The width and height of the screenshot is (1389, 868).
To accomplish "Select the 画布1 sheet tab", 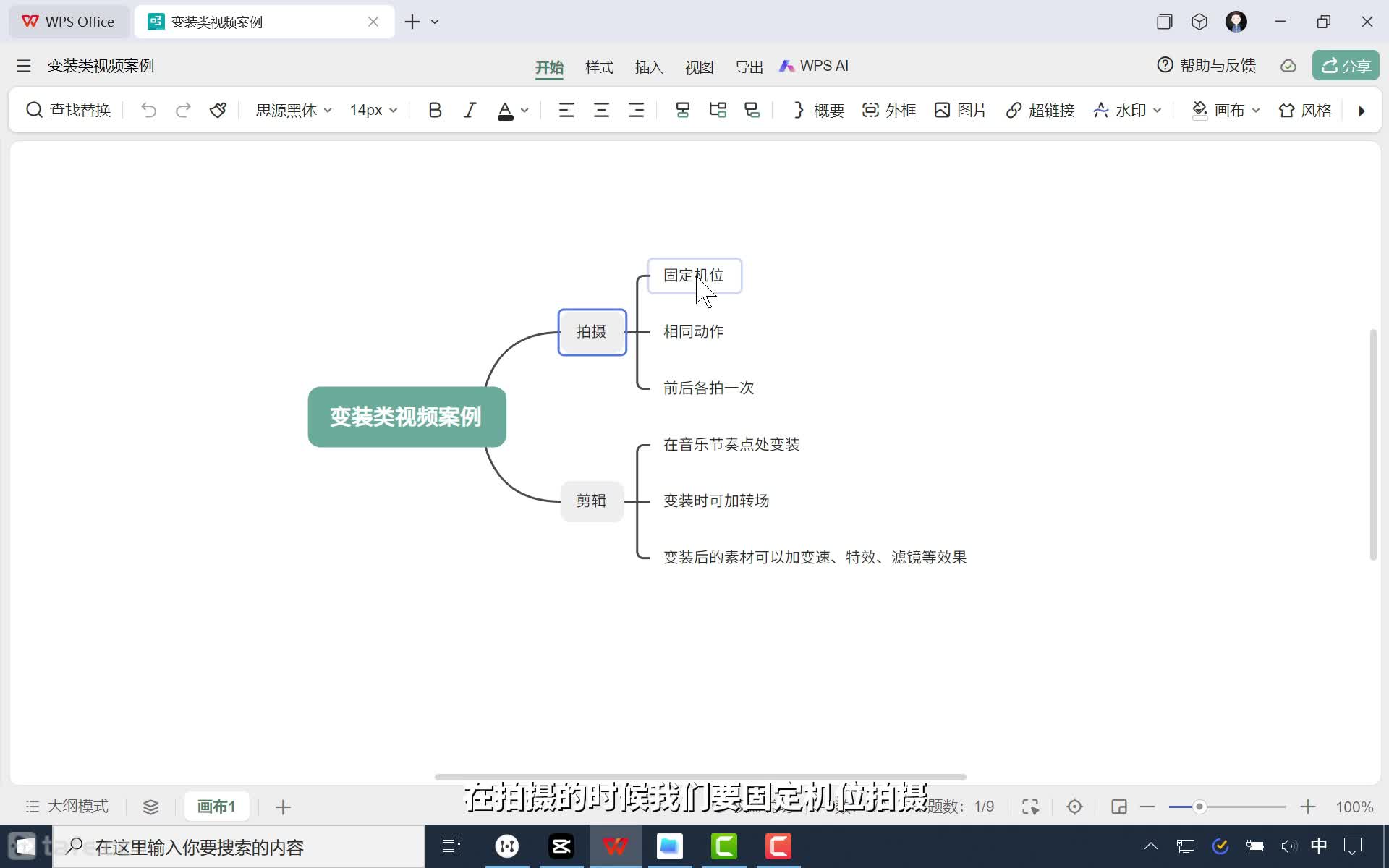I will 216,807.
